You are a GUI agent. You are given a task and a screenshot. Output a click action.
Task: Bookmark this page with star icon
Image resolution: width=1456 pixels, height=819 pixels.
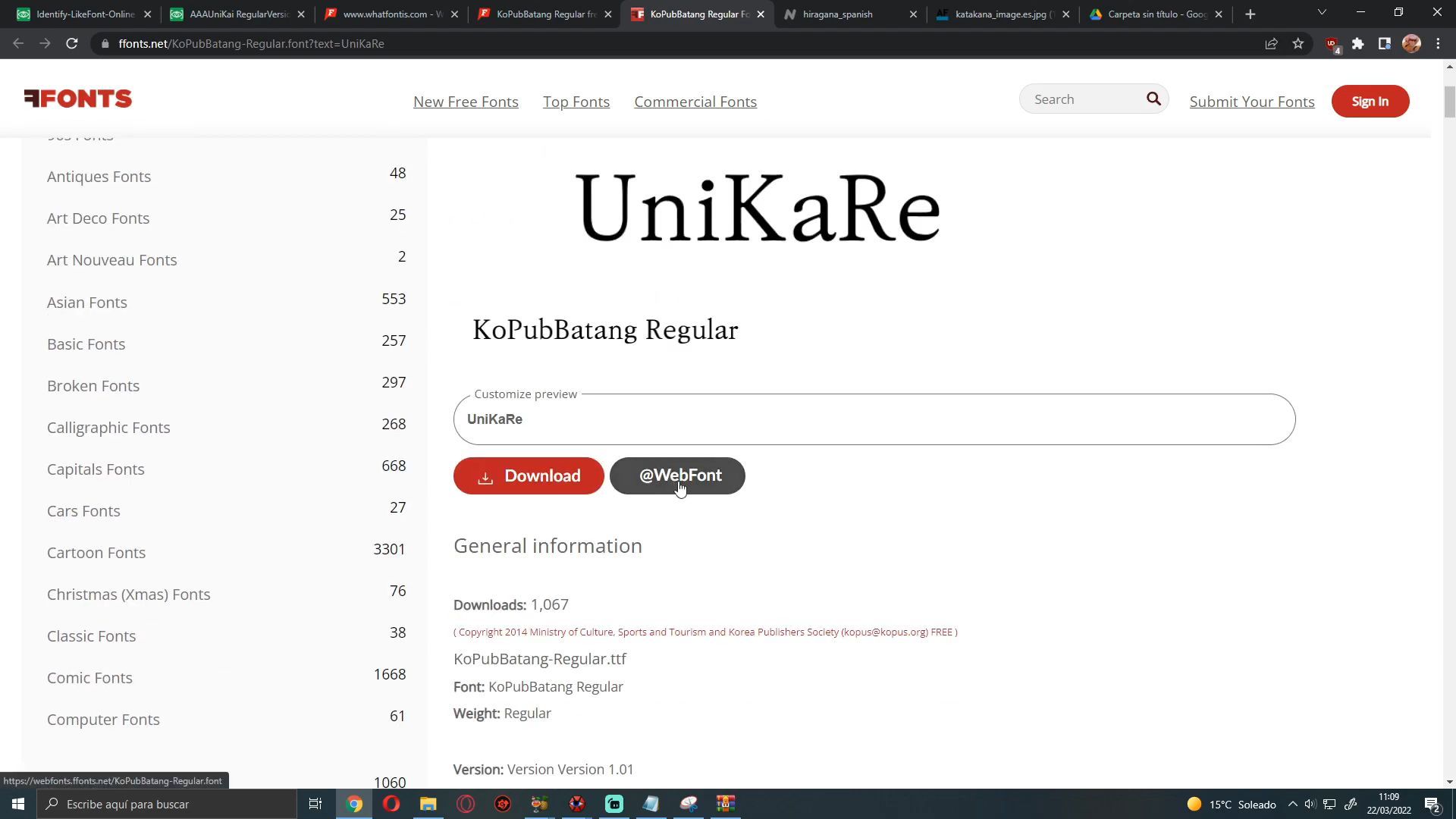click(x=1298, y=44)
